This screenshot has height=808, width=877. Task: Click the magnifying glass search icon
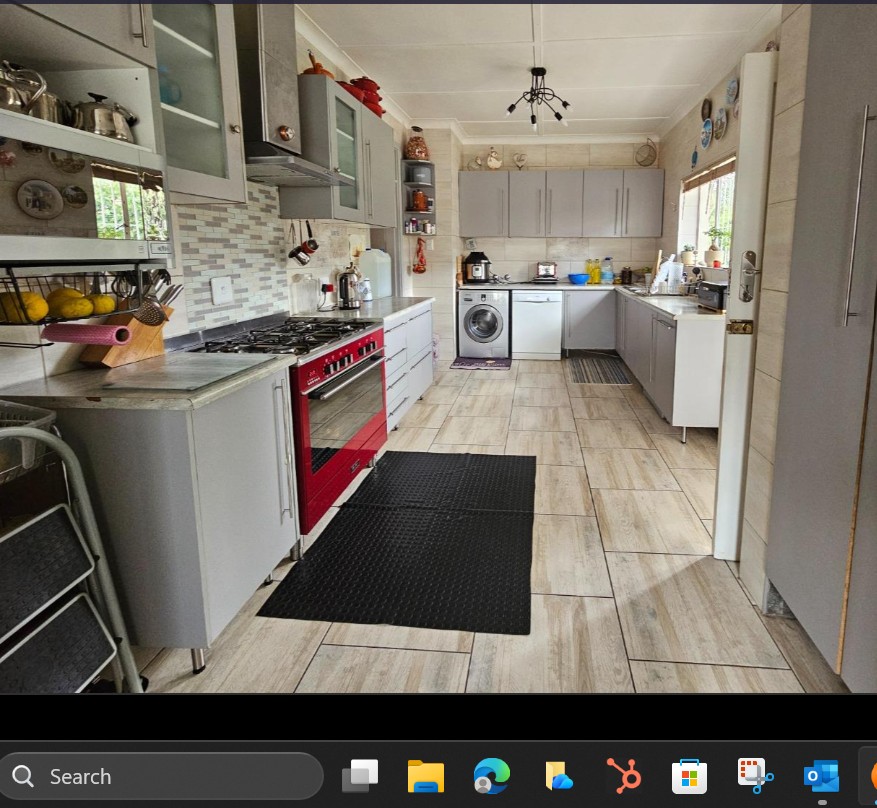[x=24, y=777]
